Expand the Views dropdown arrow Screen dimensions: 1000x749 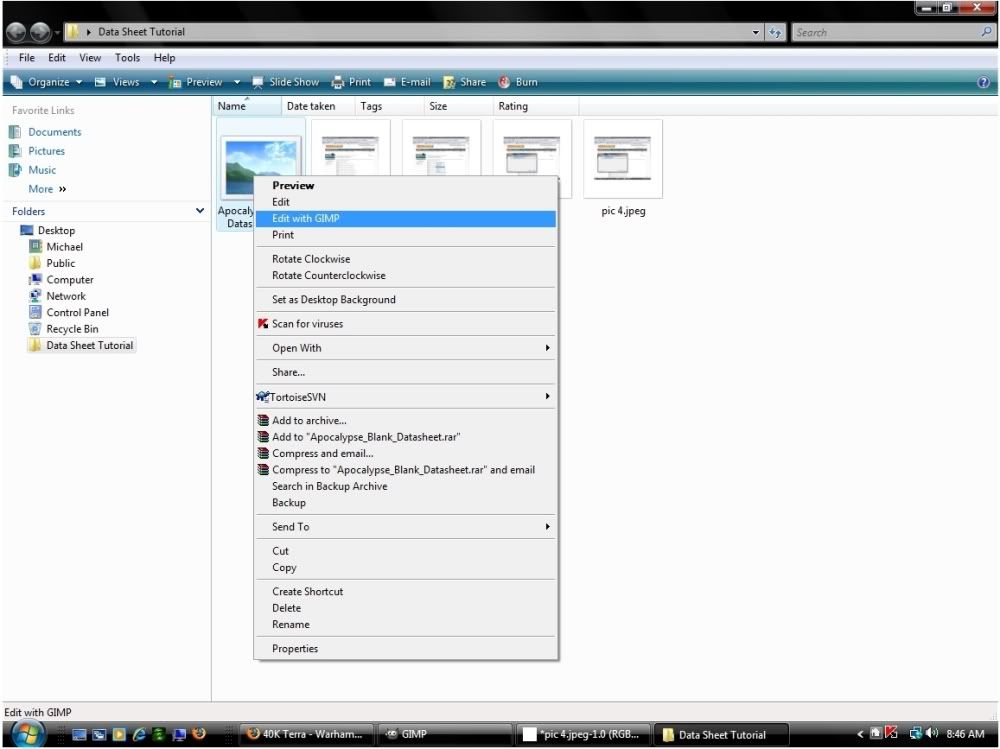pyautogui.click(x=154, y=82)
